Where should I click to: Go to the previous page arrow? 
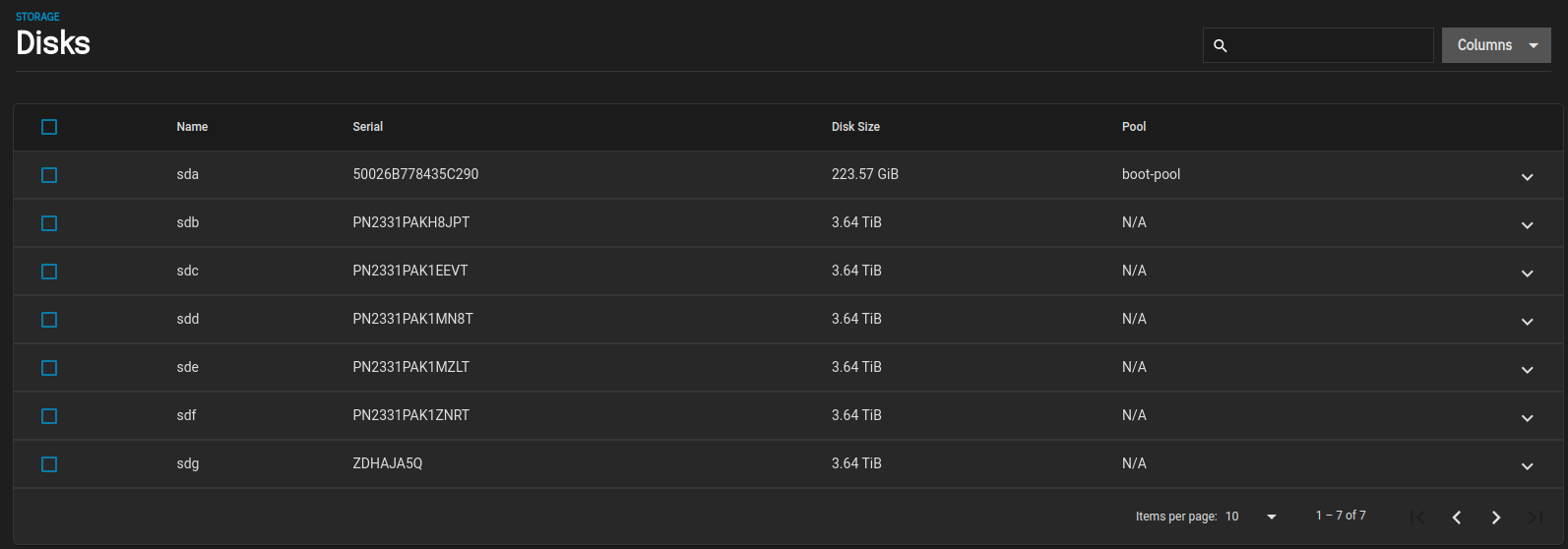click(1457, 518)
